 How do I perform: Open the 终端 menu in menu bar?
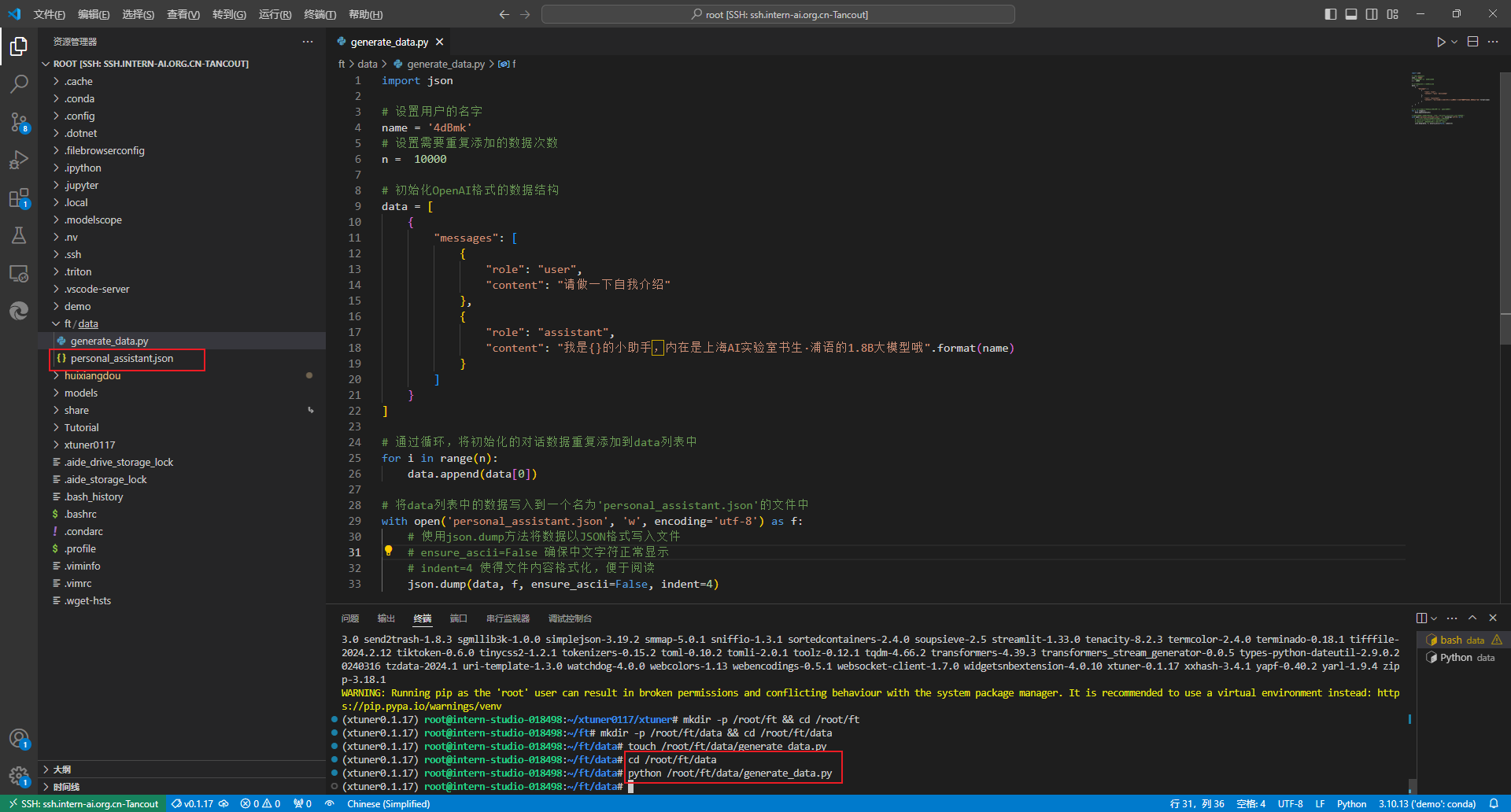click(320, 14)
